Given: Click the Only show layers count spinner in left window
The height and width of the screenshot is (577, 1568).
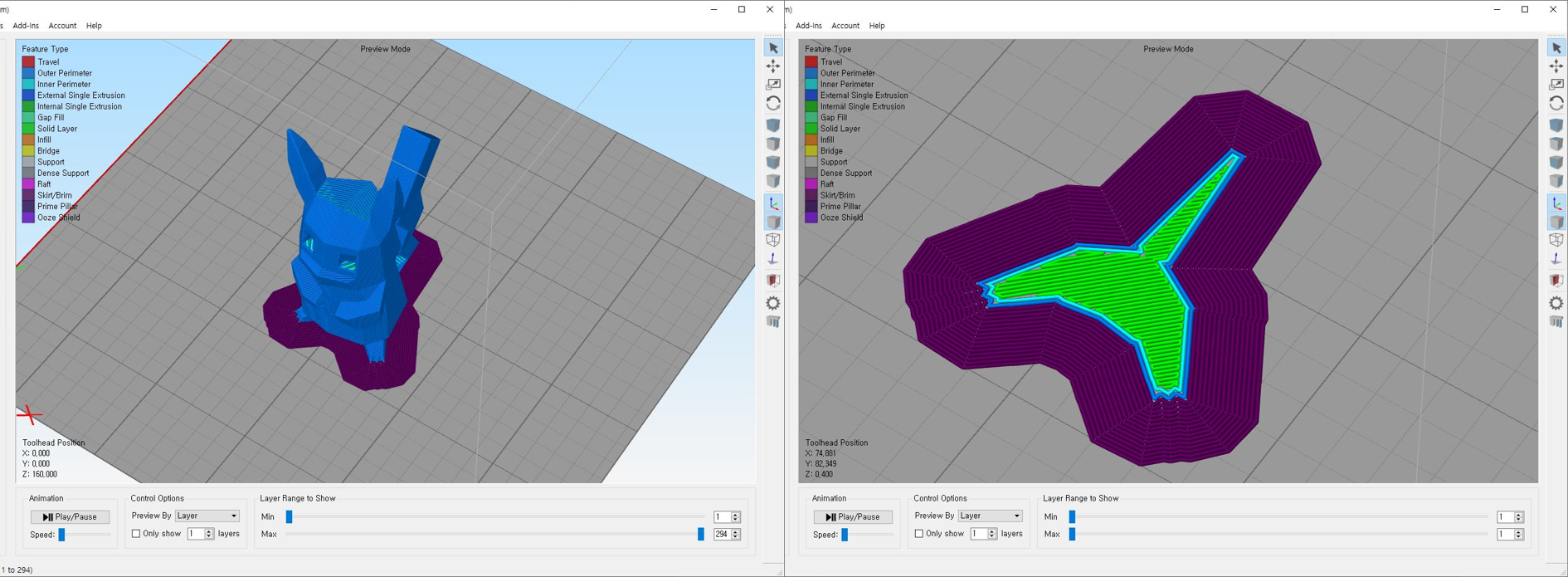Looking at the screenshot, I should 209,534.
